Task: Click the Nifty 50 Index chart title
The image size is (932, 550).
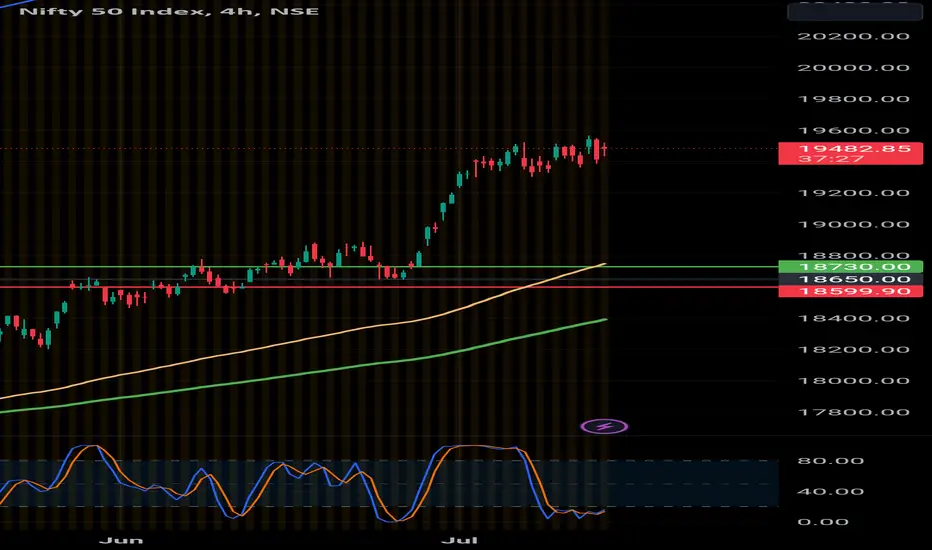Action: [169, 11]
